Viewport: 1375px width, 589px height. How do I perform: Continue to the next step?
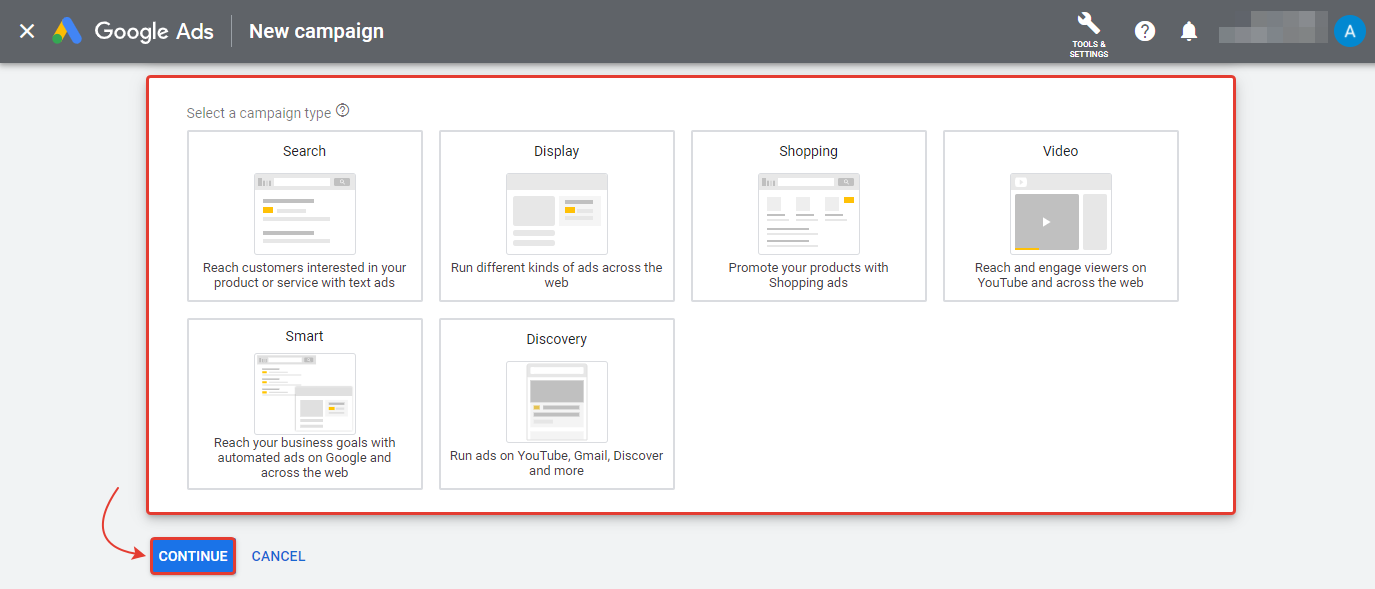point(193,556)
